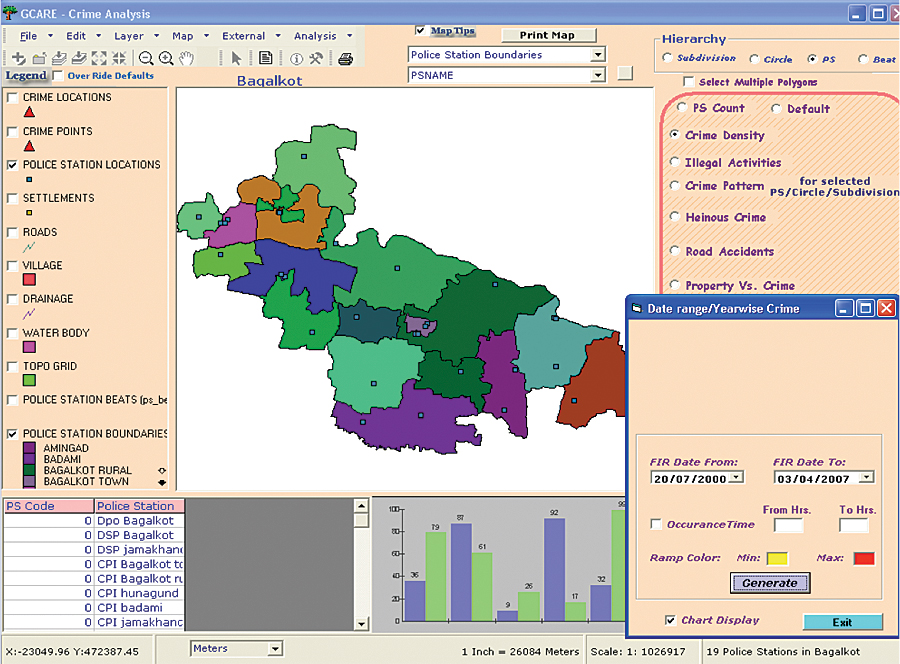Click the full extent arrows icon
Screen dimensions: 900x664
coord(99,59)
